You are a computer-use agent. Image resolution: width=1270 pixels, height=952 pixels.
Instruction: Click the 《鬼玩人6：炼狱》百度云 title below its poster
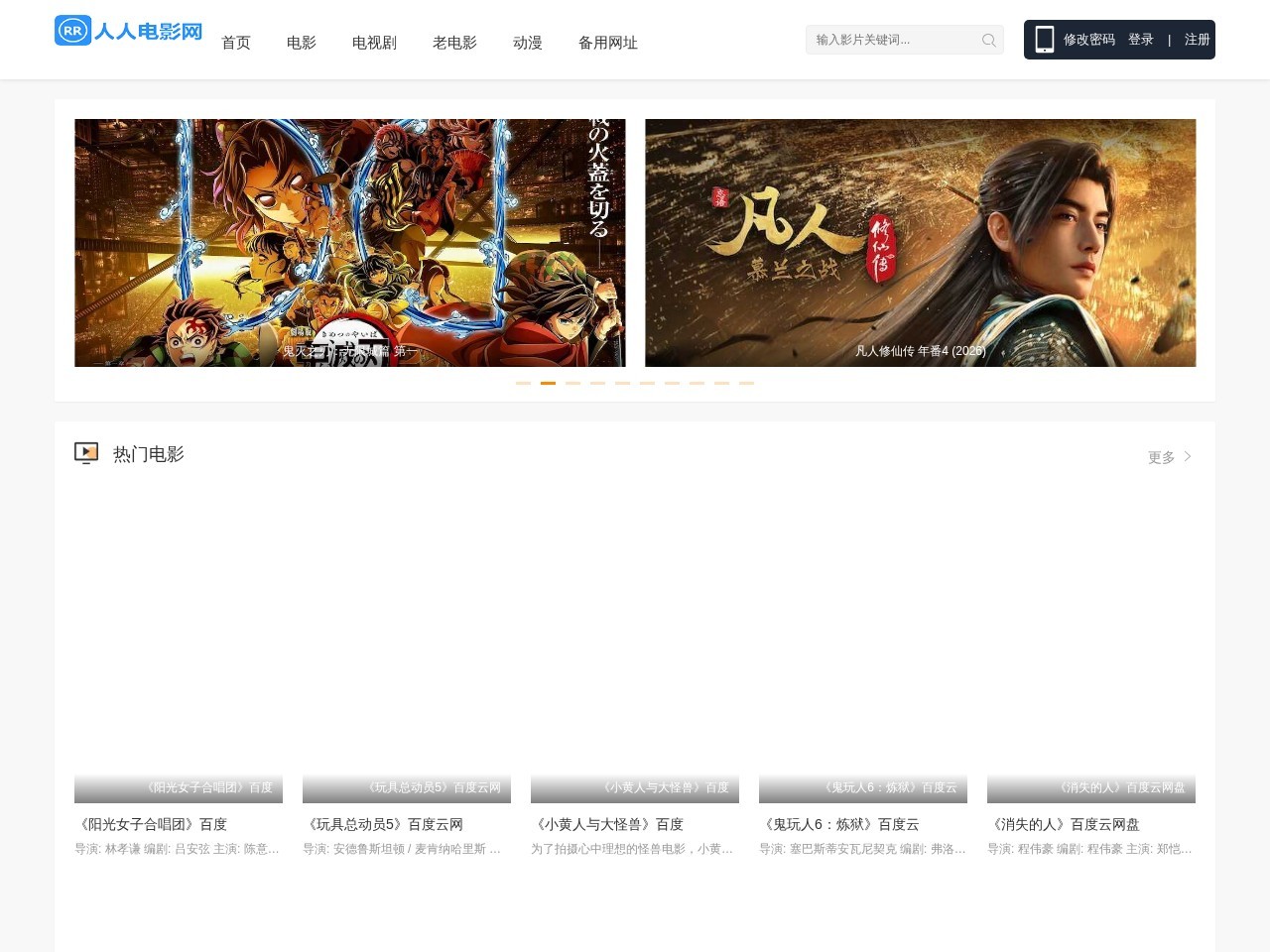point(839,824)
